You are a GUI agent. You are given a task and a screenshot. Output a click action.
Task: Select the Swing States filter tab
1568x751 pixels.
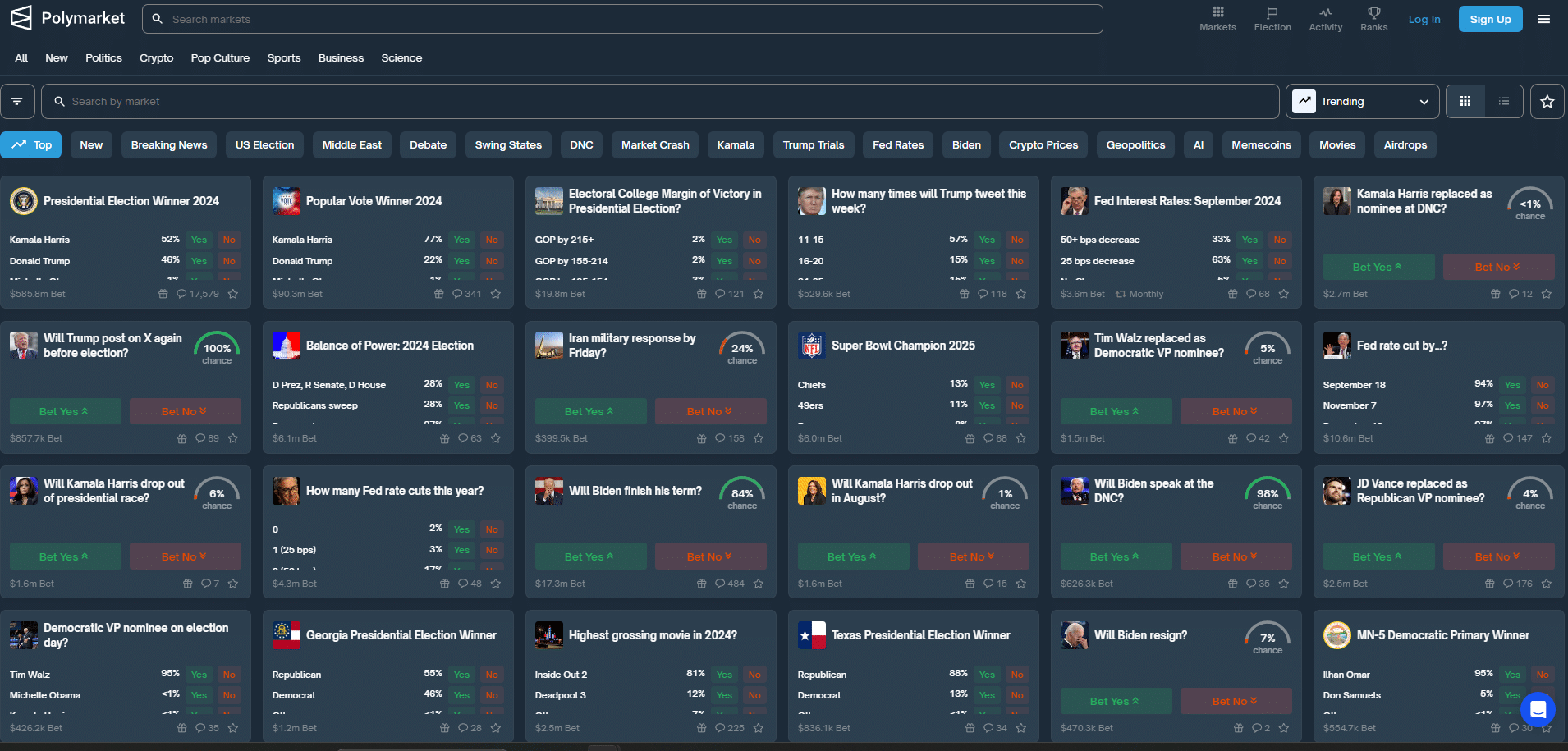pyautogui.click(x=508, y=145)
